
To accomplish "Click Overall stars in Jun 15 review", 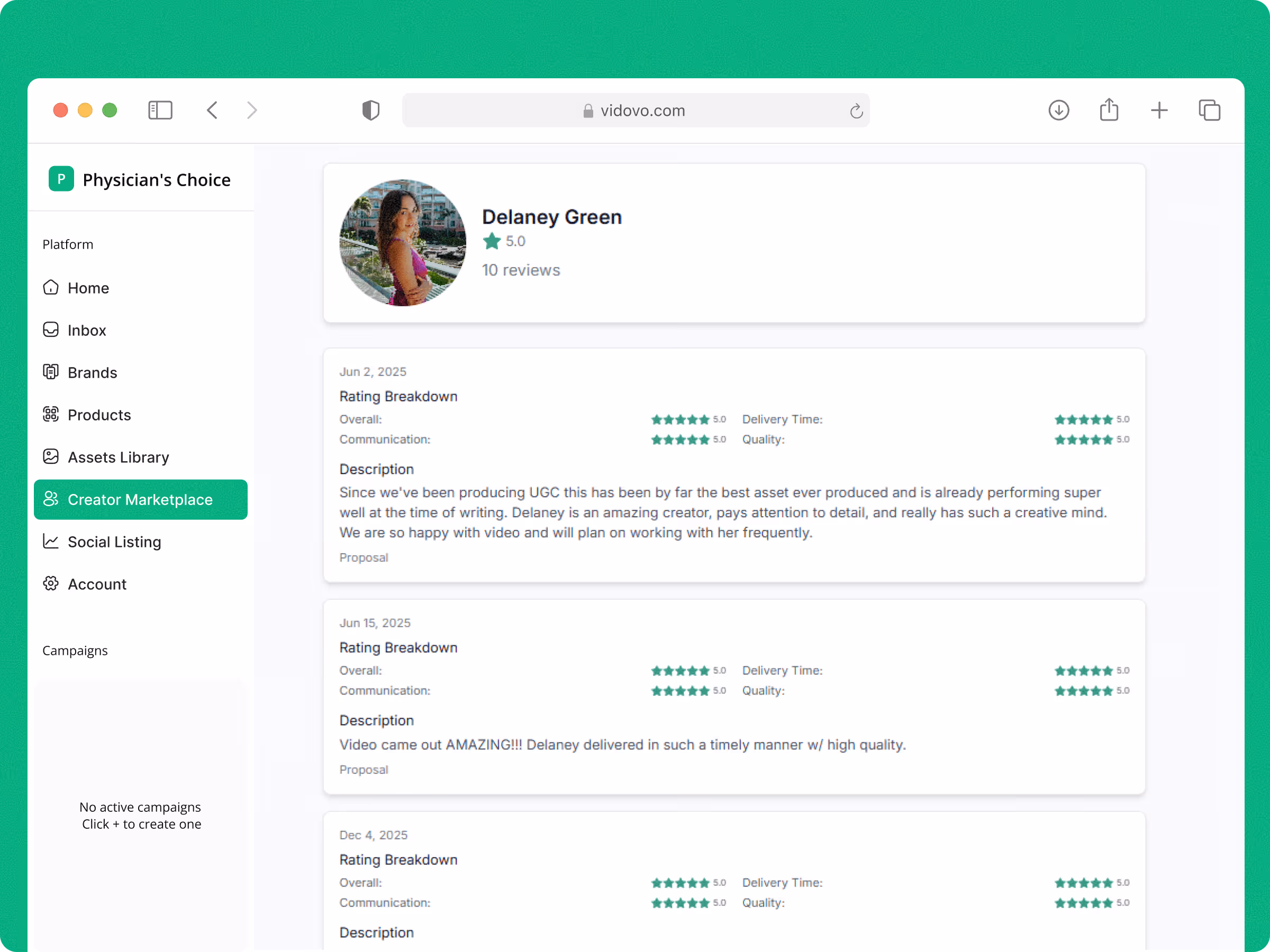I will coord(681,671).
